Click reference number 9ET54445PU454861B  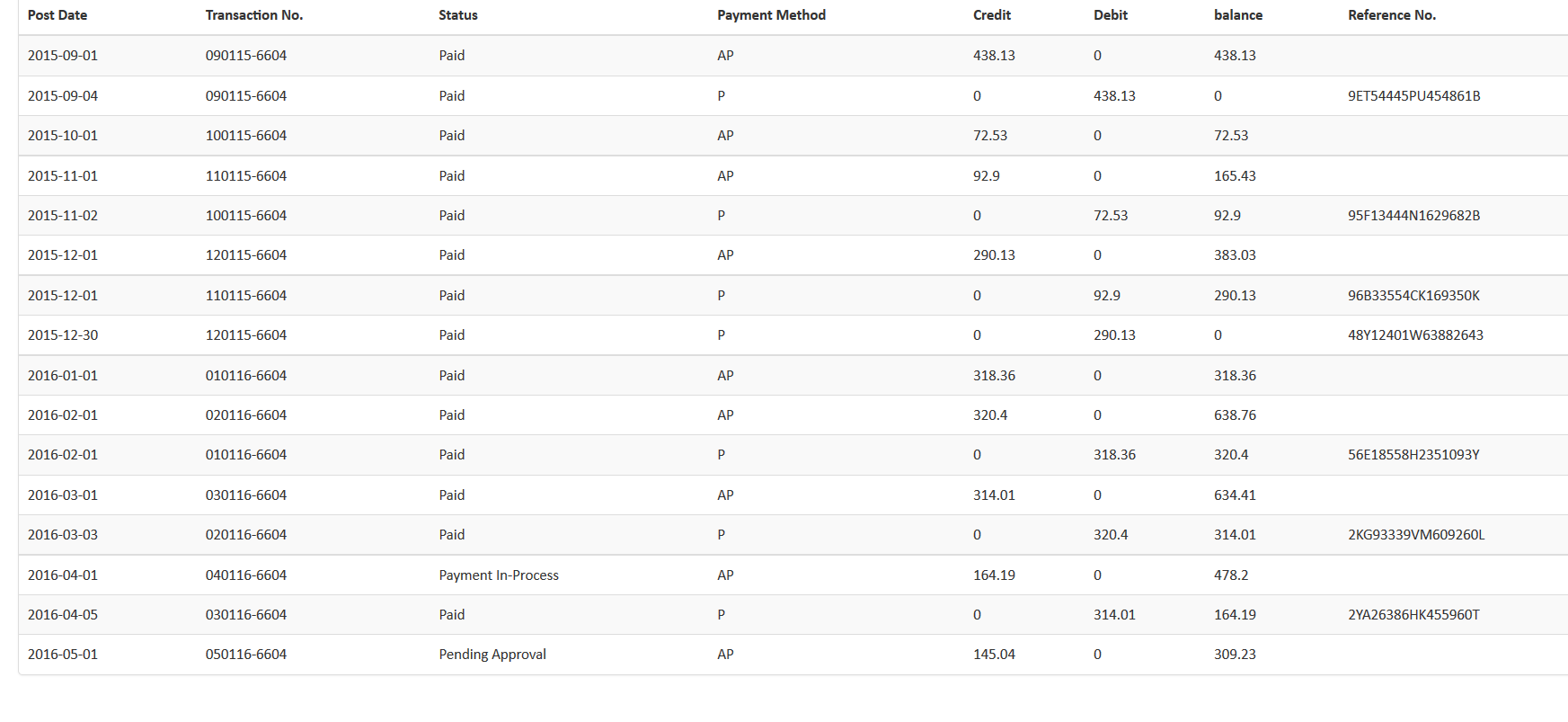(x=1413, y=96)
